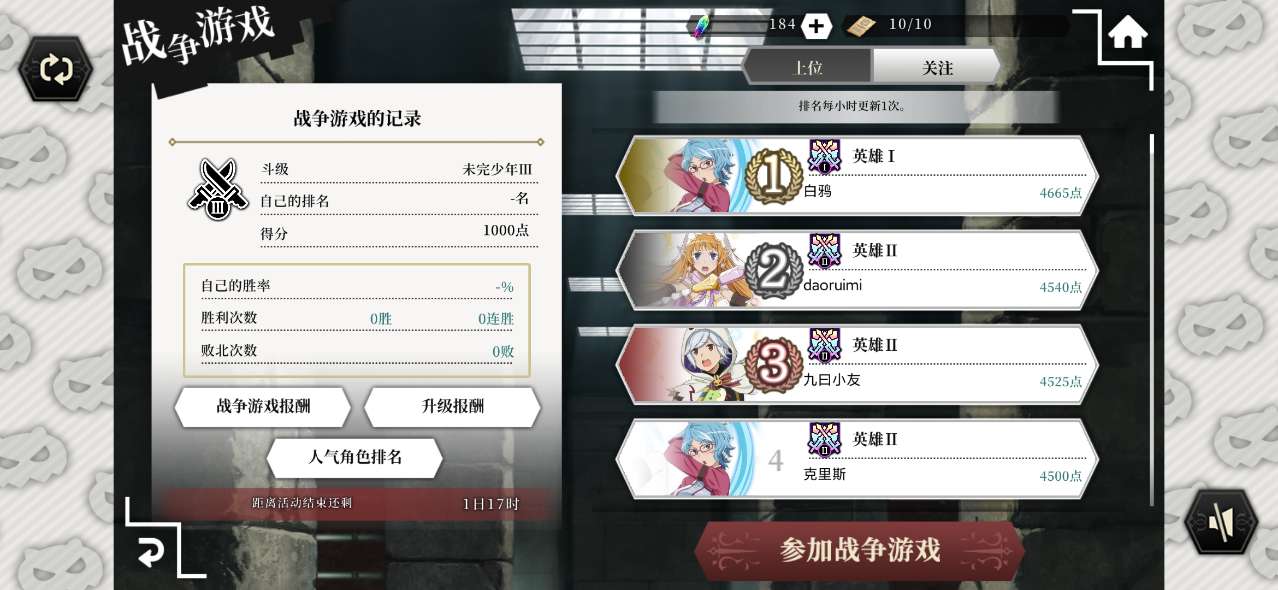Tap the ticket scroll icon beside 10/10
The image size is (1278, 590).
[860, 25]
